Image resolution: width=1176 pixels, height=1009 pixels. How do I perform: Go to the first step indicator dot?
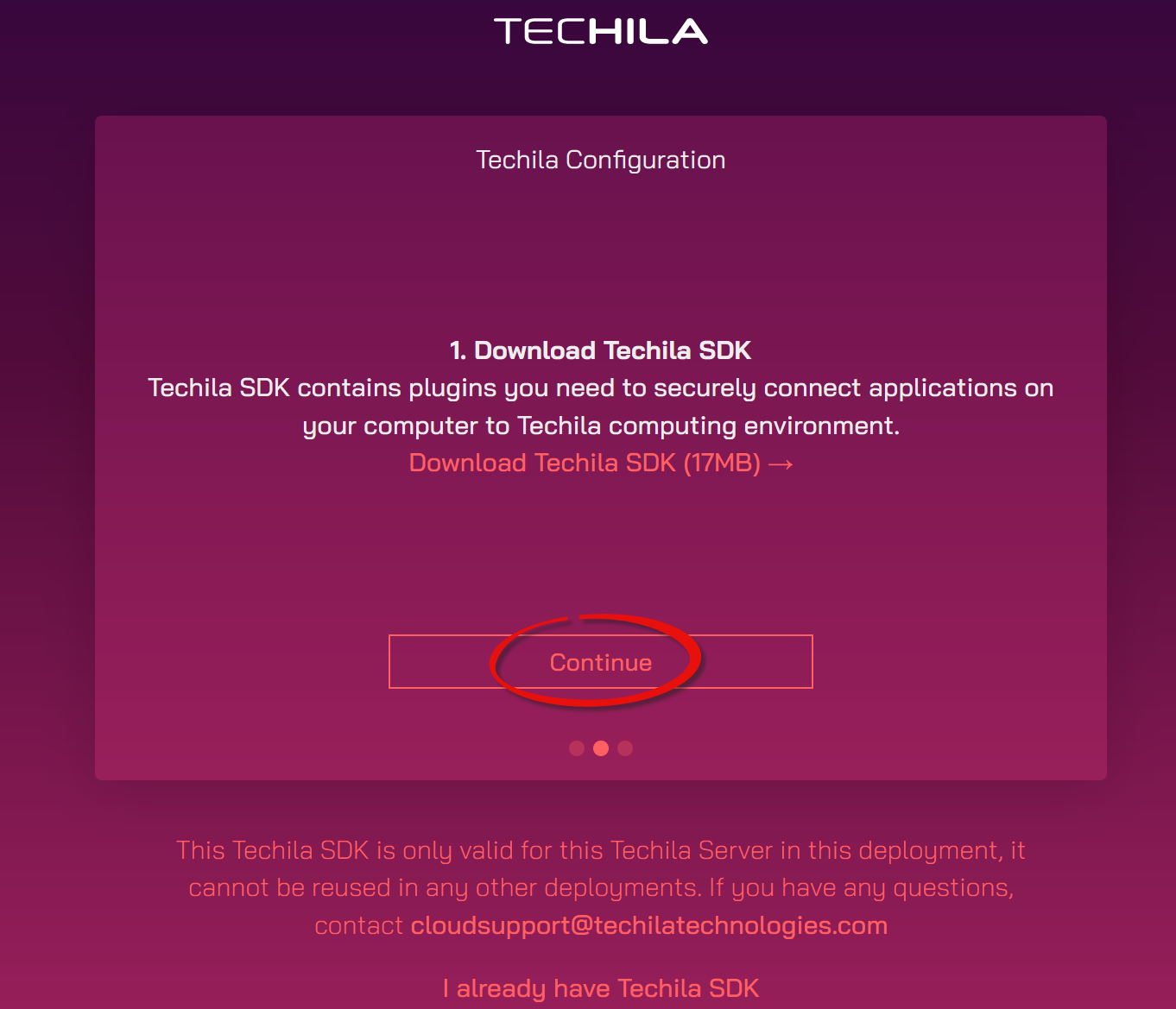coord(577,748)
